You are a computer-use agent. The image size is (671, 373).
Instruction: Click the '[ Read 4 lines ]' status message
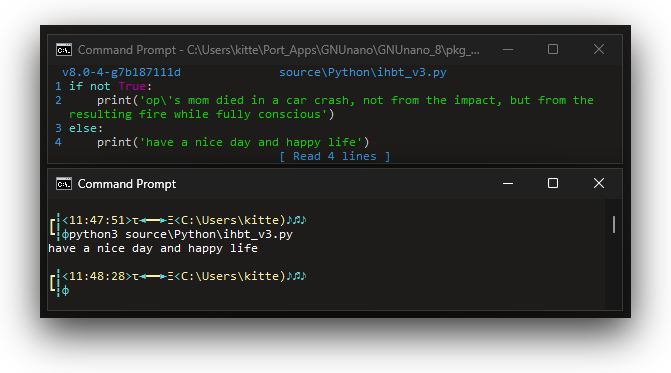click(335, 157)
